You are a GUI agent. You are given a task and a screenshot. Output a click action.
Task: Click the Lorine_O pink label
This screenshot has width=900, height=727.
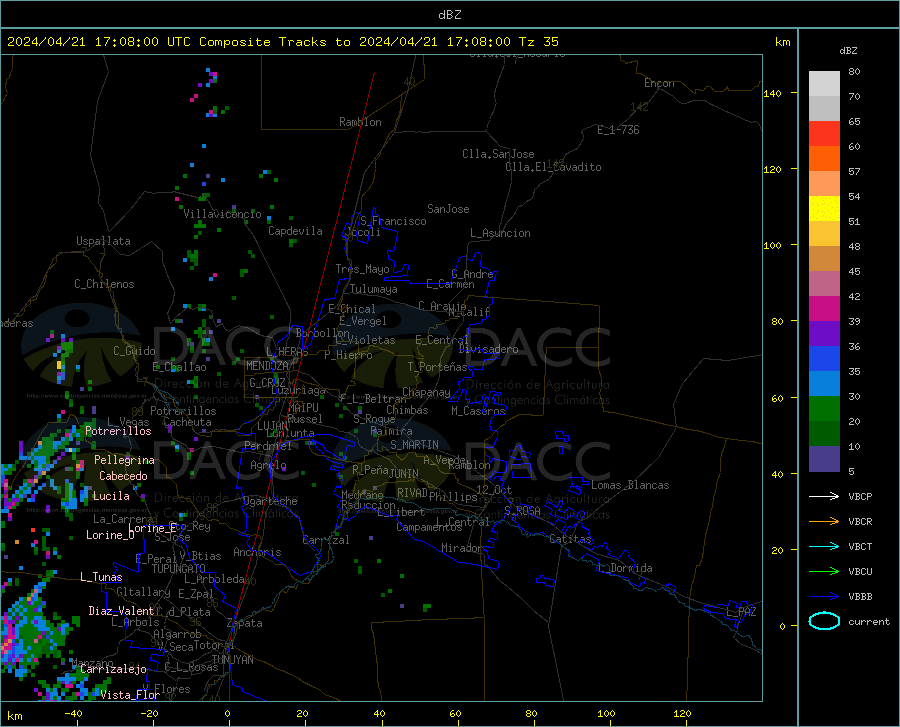110,535
